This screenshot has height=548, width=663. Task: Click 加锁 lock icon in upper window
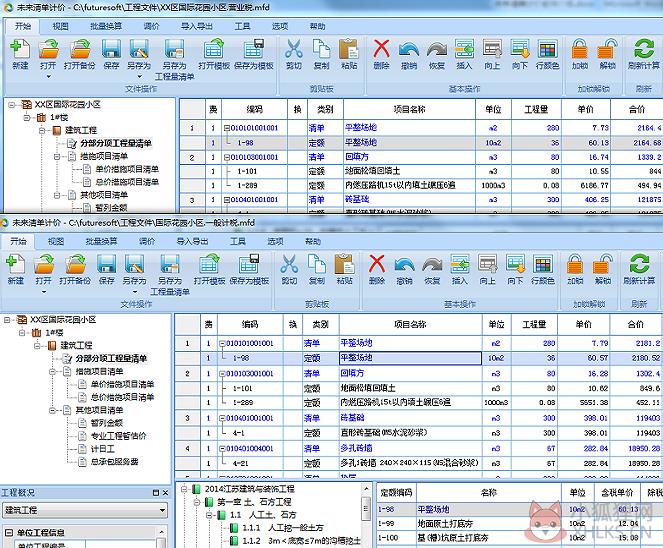[x=580, y=49]
